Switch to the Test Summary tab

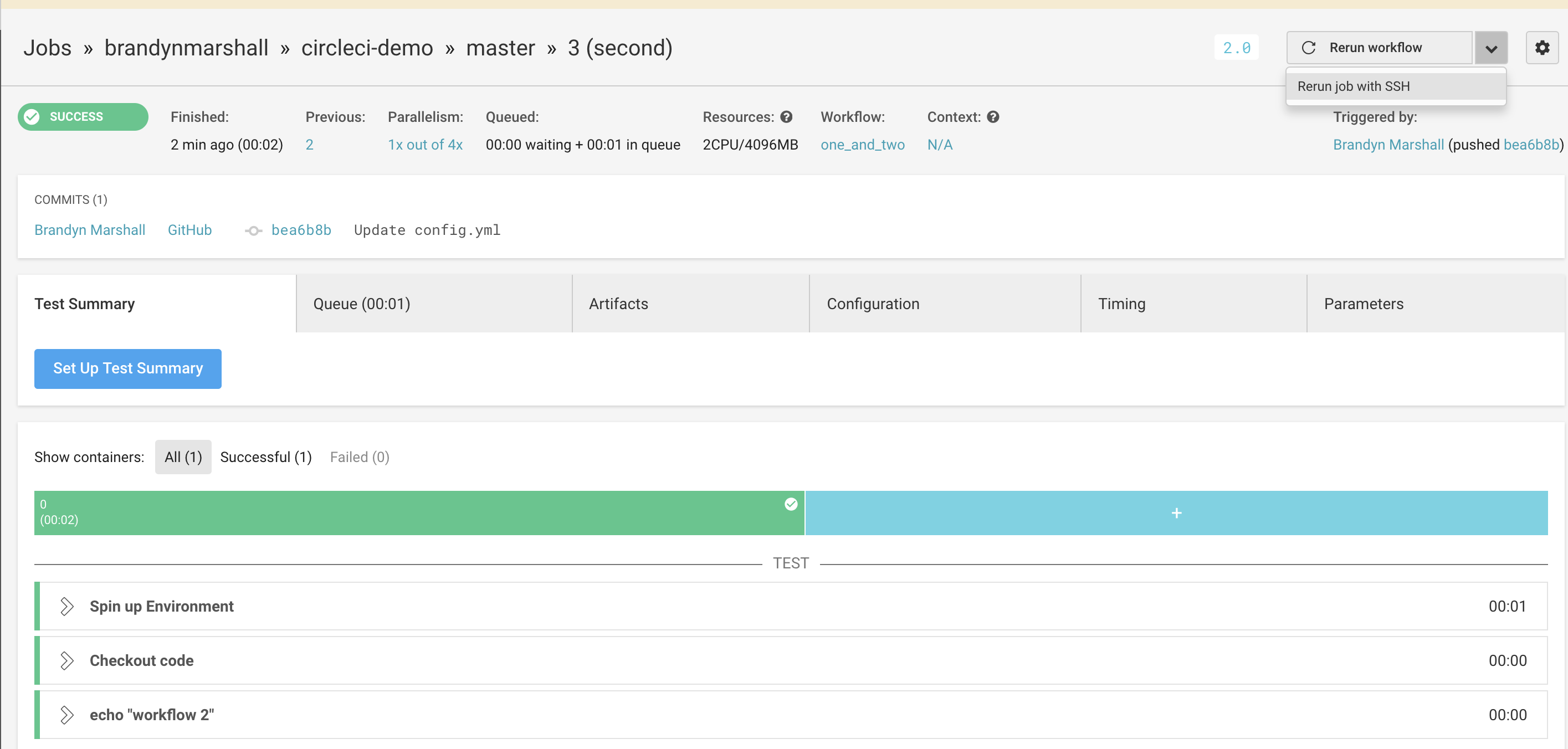(x=156, y=304)
